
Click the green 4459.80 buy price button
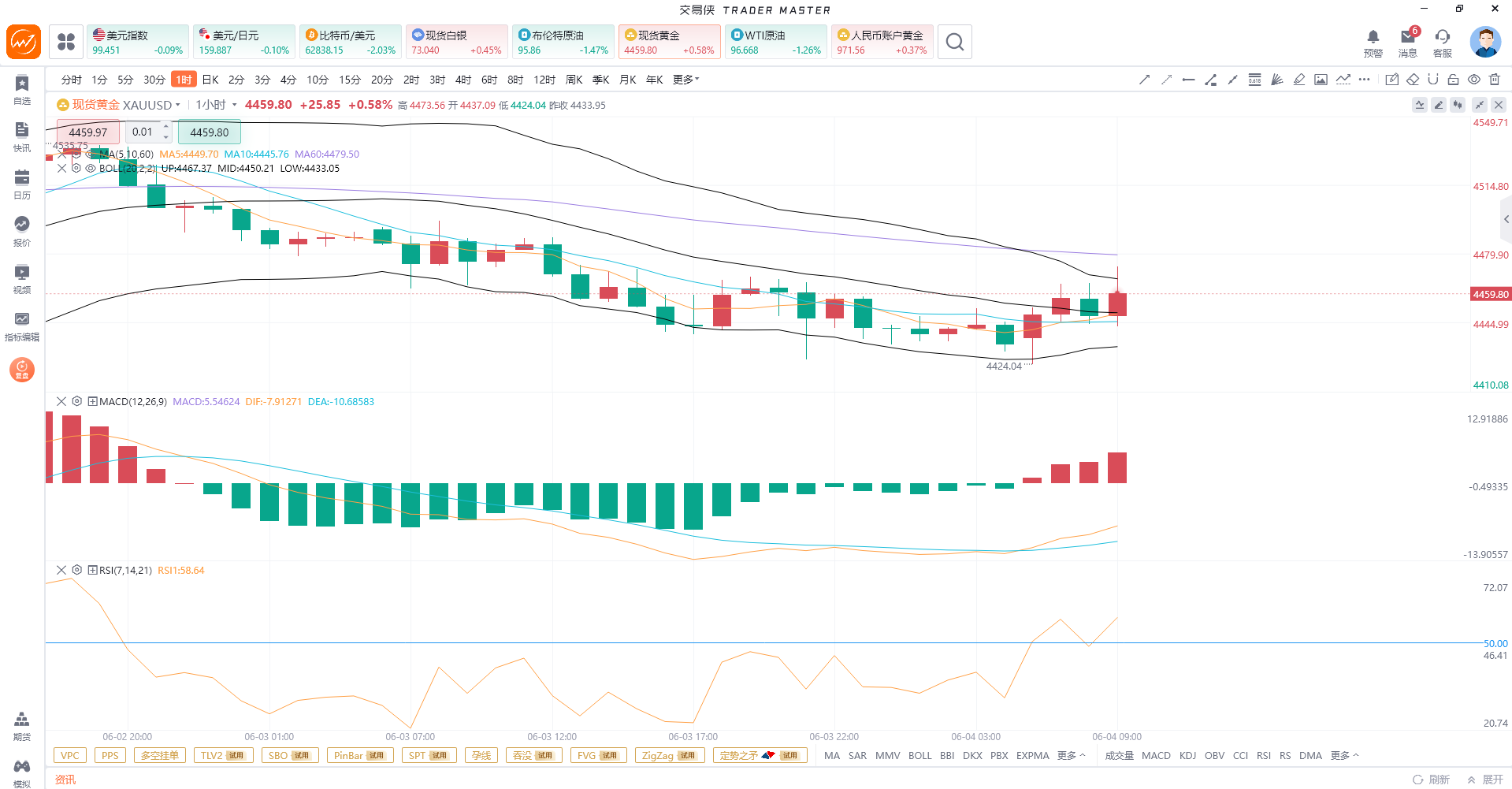[x=210, y=132]
